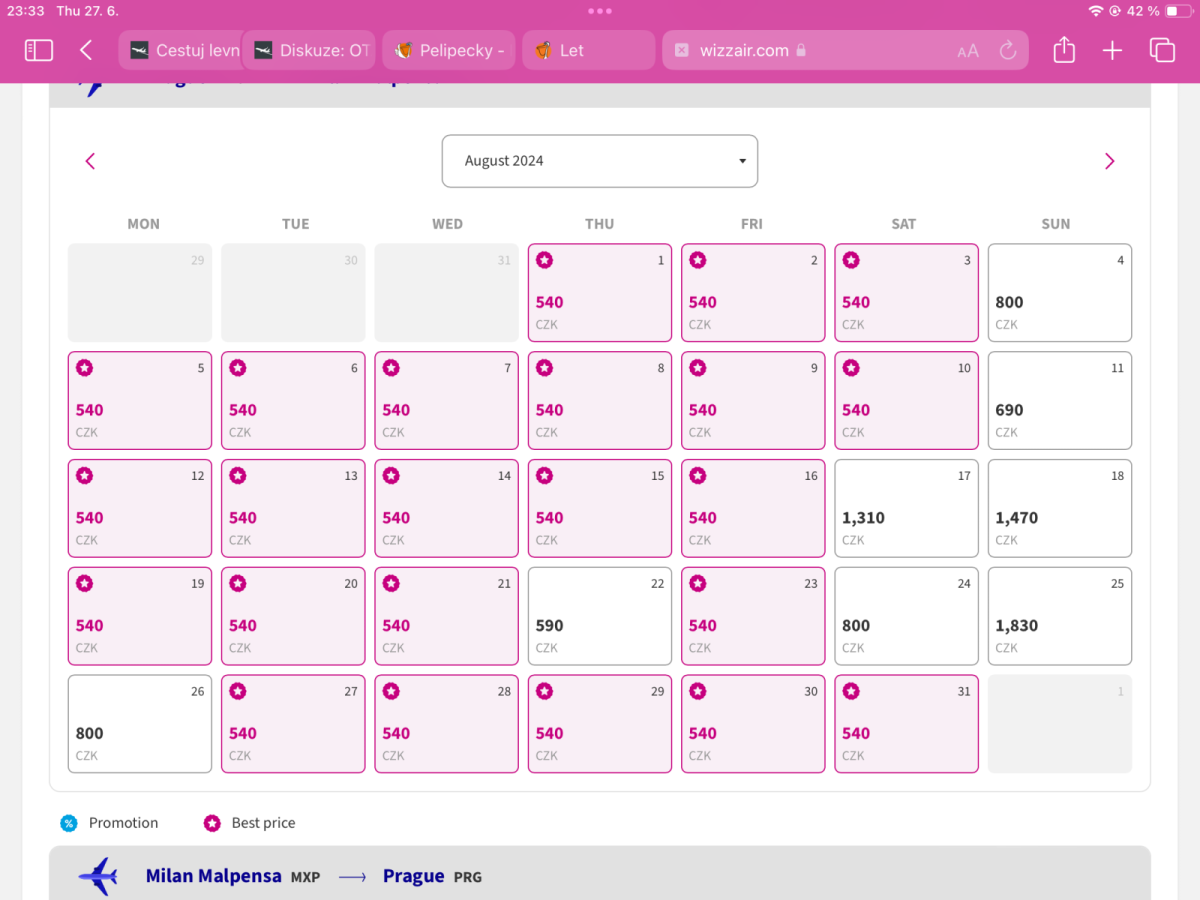Viewport: 1200px width, 900px height.
Task: Tap the Share icon in Safari toolbar
Action: (x=1064, y=50)
